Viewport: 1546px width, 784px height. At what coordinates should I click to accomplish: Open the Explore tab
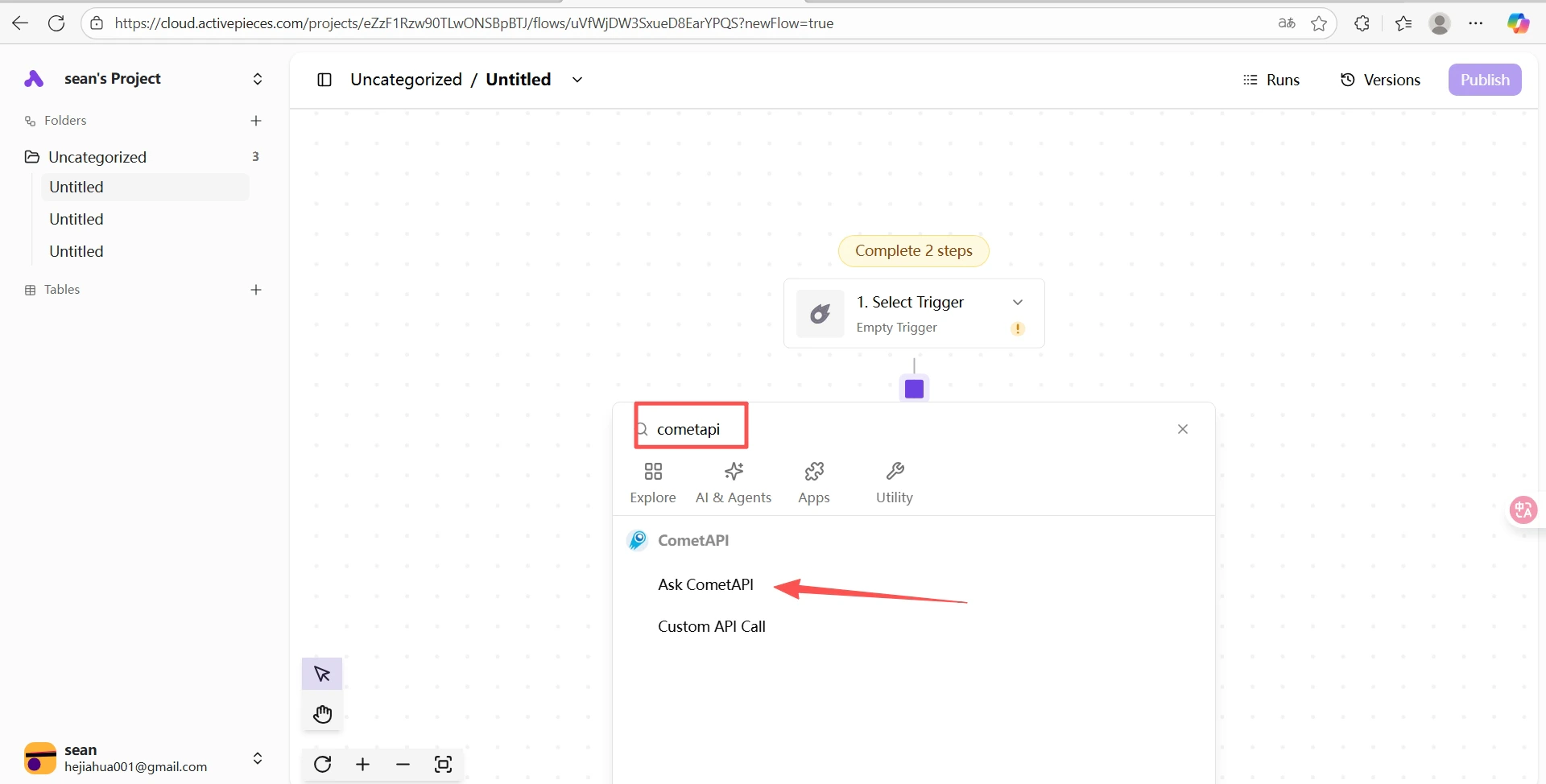click(x=653, y=483)
